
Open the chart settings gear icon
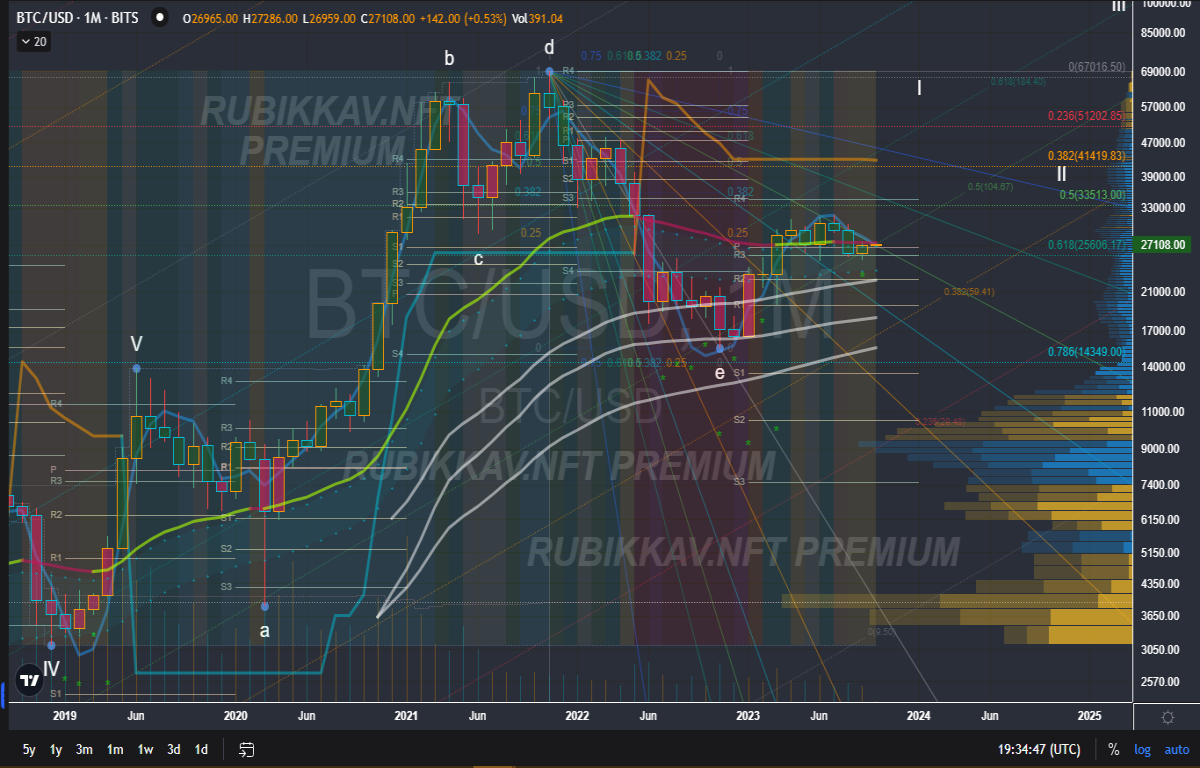click(1167, 717)
